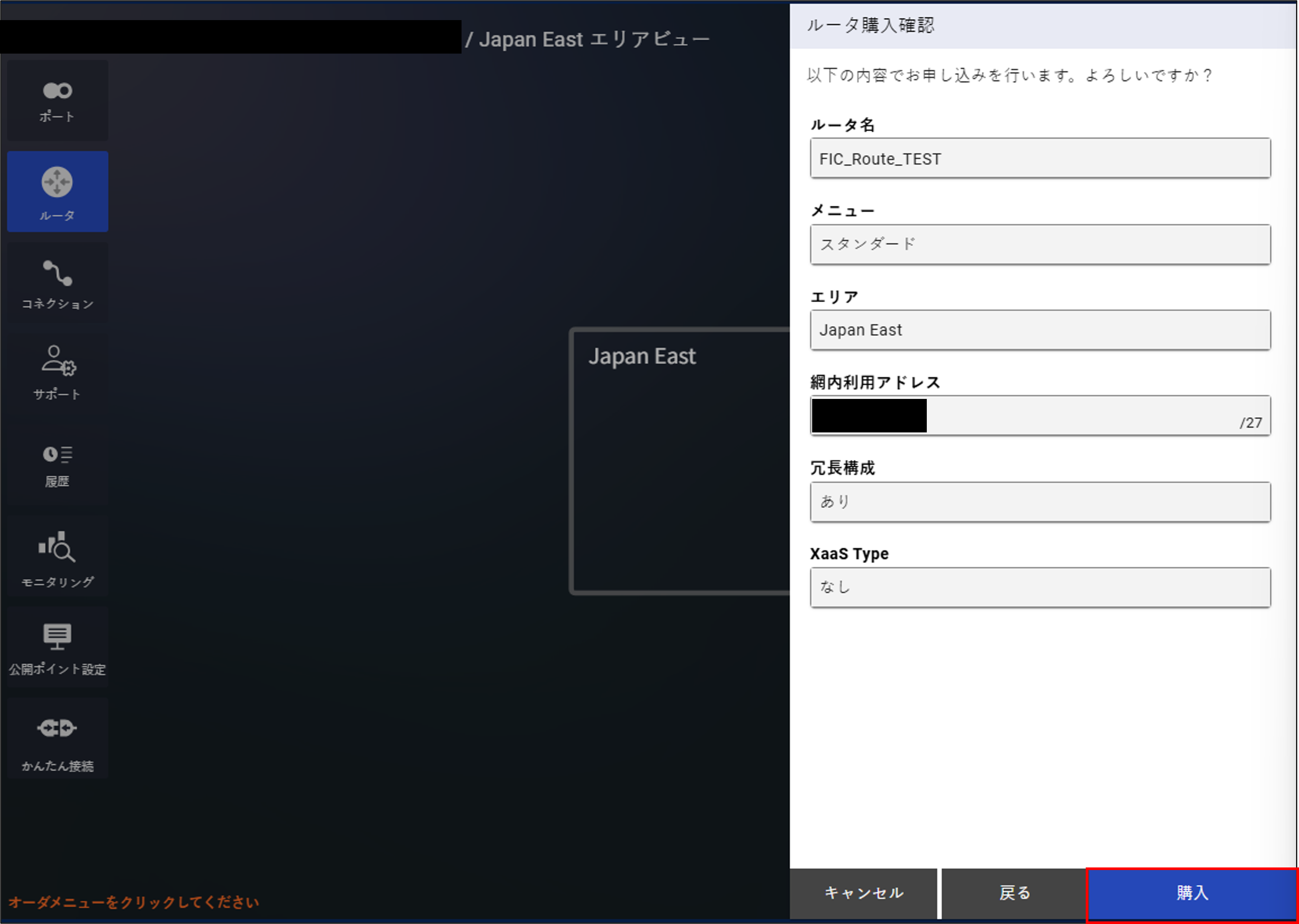Click the Japan East エリアビュー heading

pyautogui.click(x=594, y=39)
